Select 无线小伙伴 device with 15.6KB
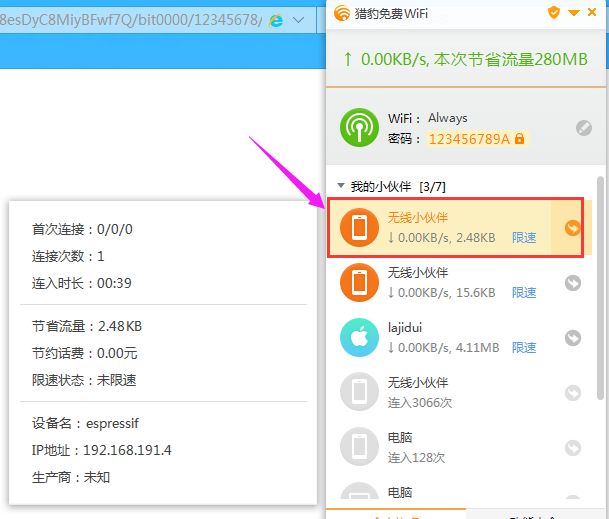 459,282
